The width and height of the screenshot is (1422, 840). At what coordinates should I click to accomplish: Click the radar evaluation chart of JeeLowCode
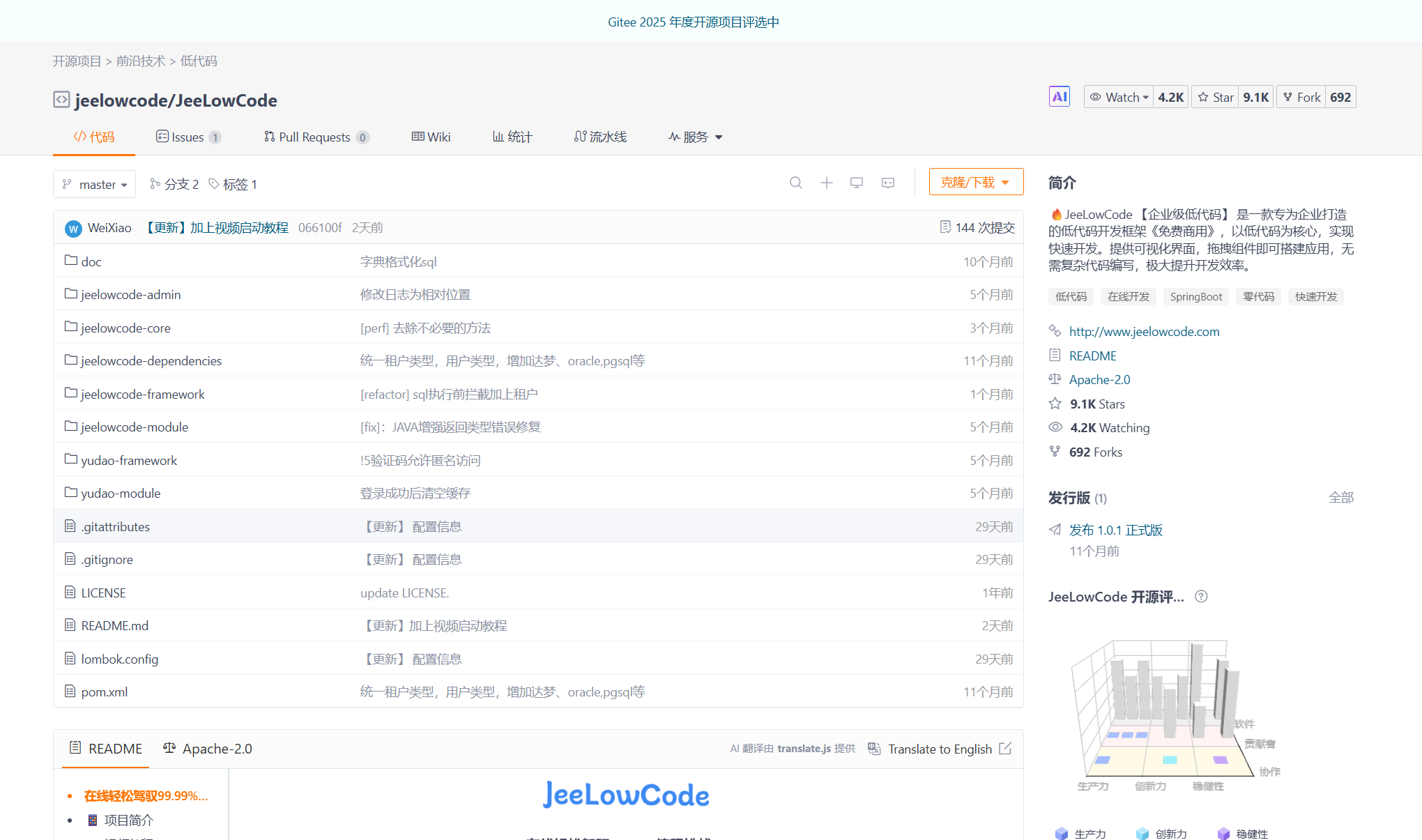(1164, 711)
